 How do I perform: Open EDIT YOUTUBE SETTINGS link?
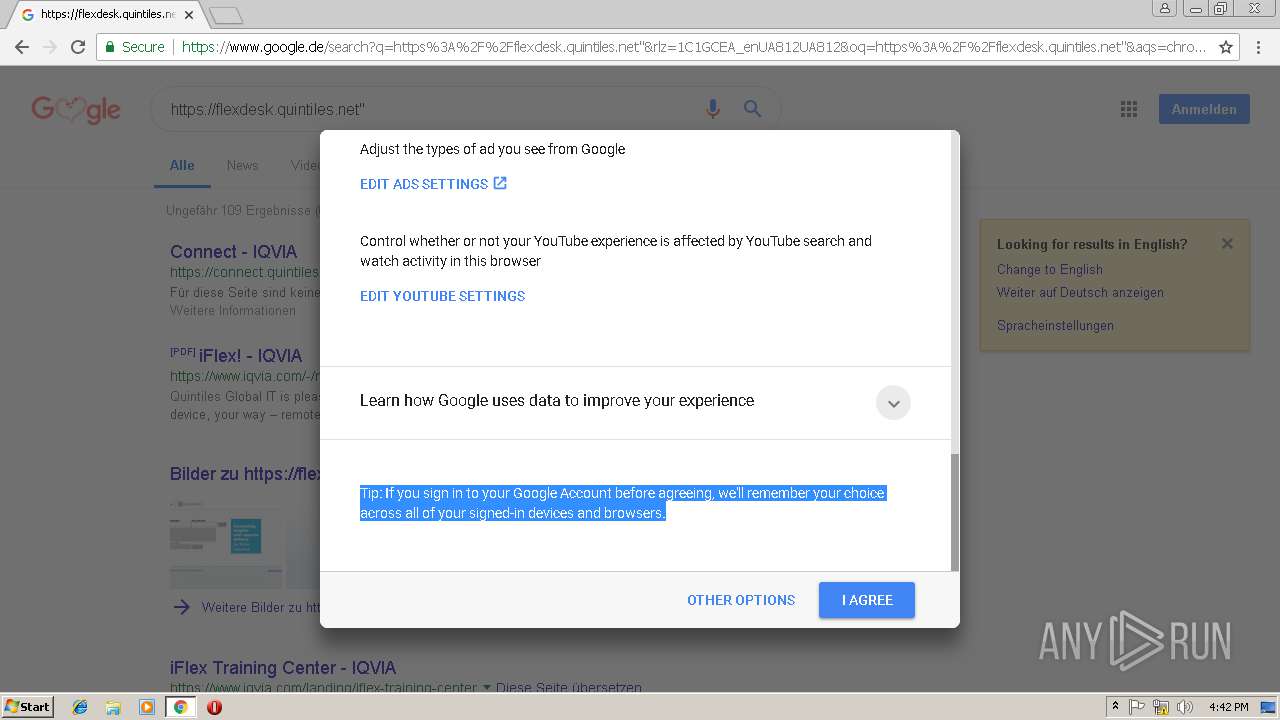[442, 296]
